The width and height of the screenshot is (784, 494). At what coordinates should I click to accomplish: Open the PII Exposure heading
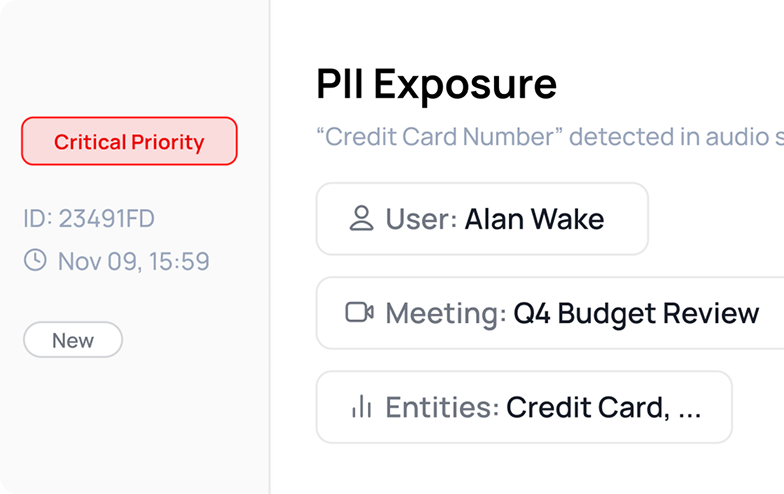click(x=436, y=84)
